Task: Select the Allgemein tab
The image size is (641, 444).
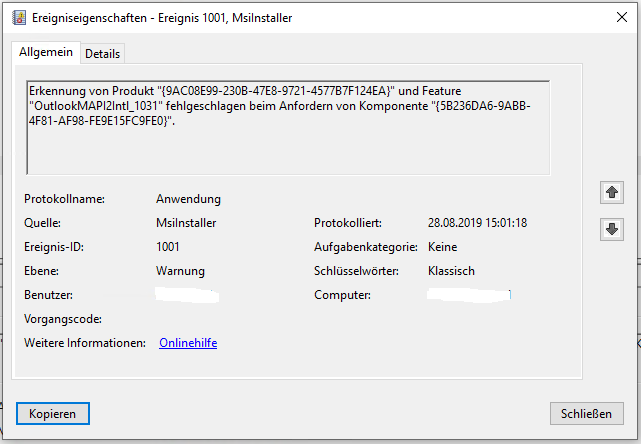Action: pyautogui.click(x=45, y=52)
